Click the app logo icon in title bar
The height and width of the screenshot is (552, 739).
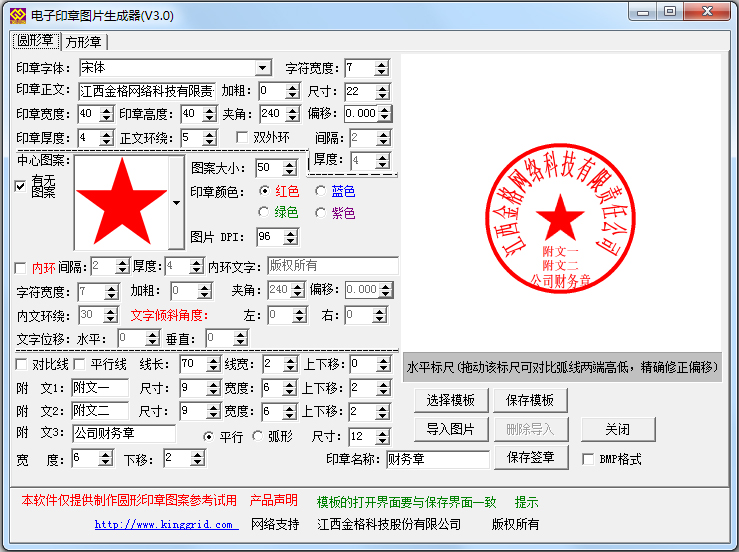pos(18,16)
